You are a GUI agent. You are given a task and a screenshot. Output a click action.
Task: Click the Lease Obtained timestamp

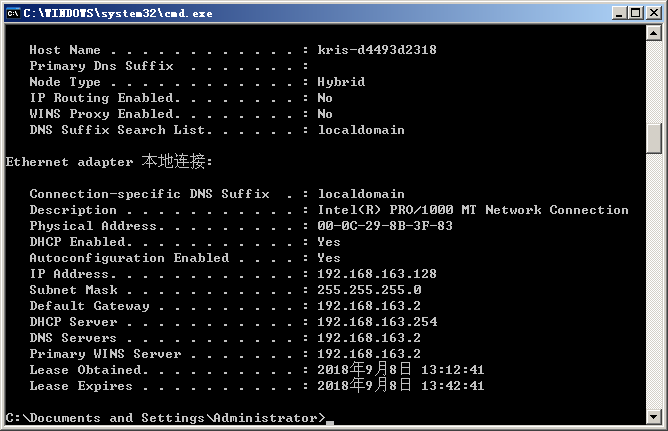pos(400,370)
